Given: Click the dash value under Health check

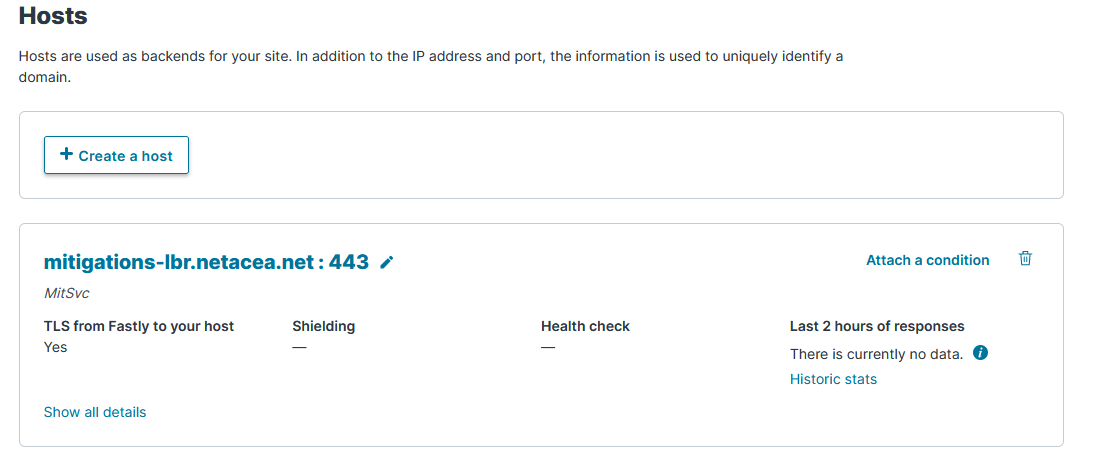Looking at the screenshot, I should tap(548, 347).
